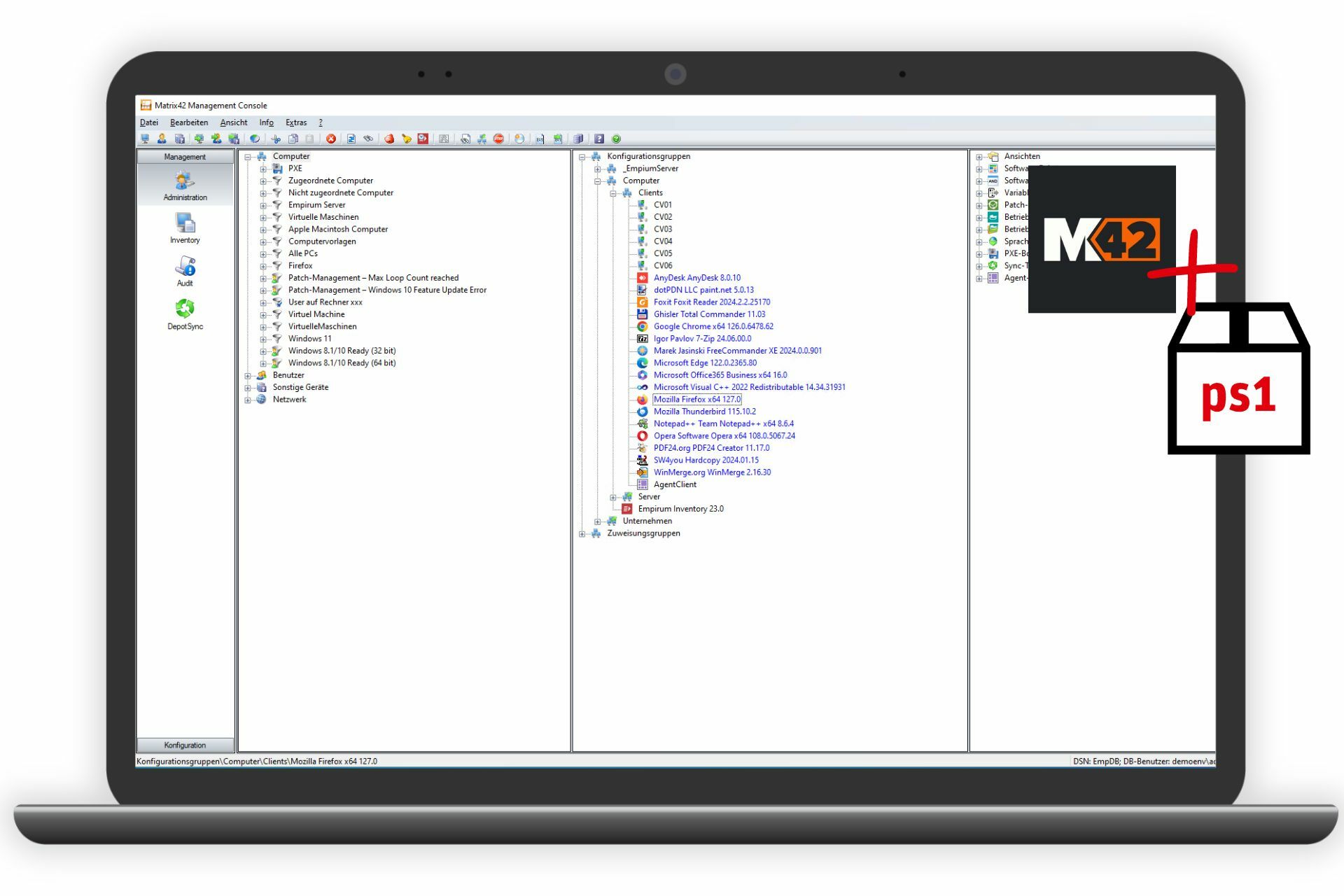1344x896 pixels.
Task: Open the Extras menu
Action: pyautogui.click(x=296, y=122)
